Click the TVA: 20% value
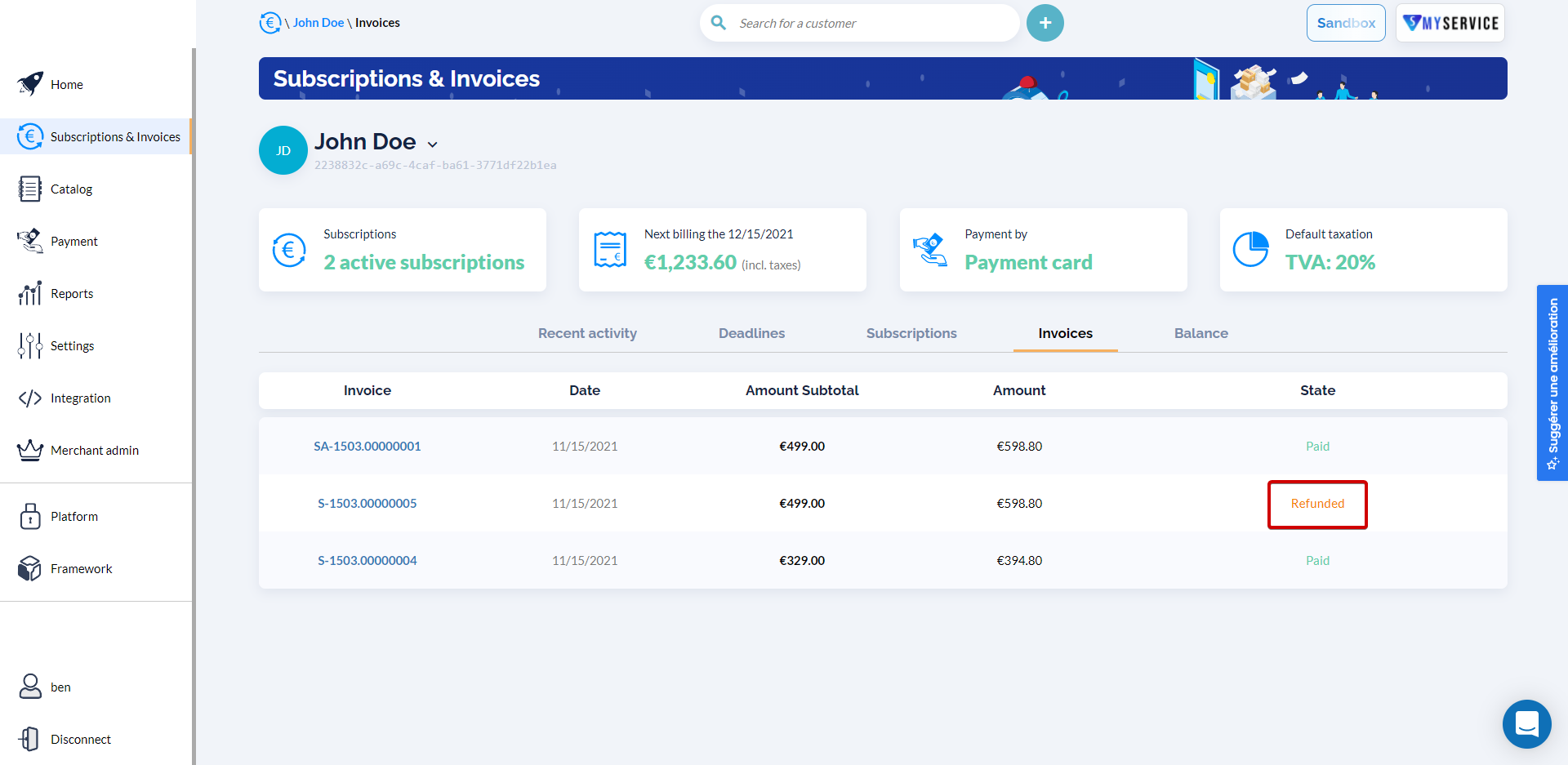This screenshot has width=1568, height=765. 1330,262
